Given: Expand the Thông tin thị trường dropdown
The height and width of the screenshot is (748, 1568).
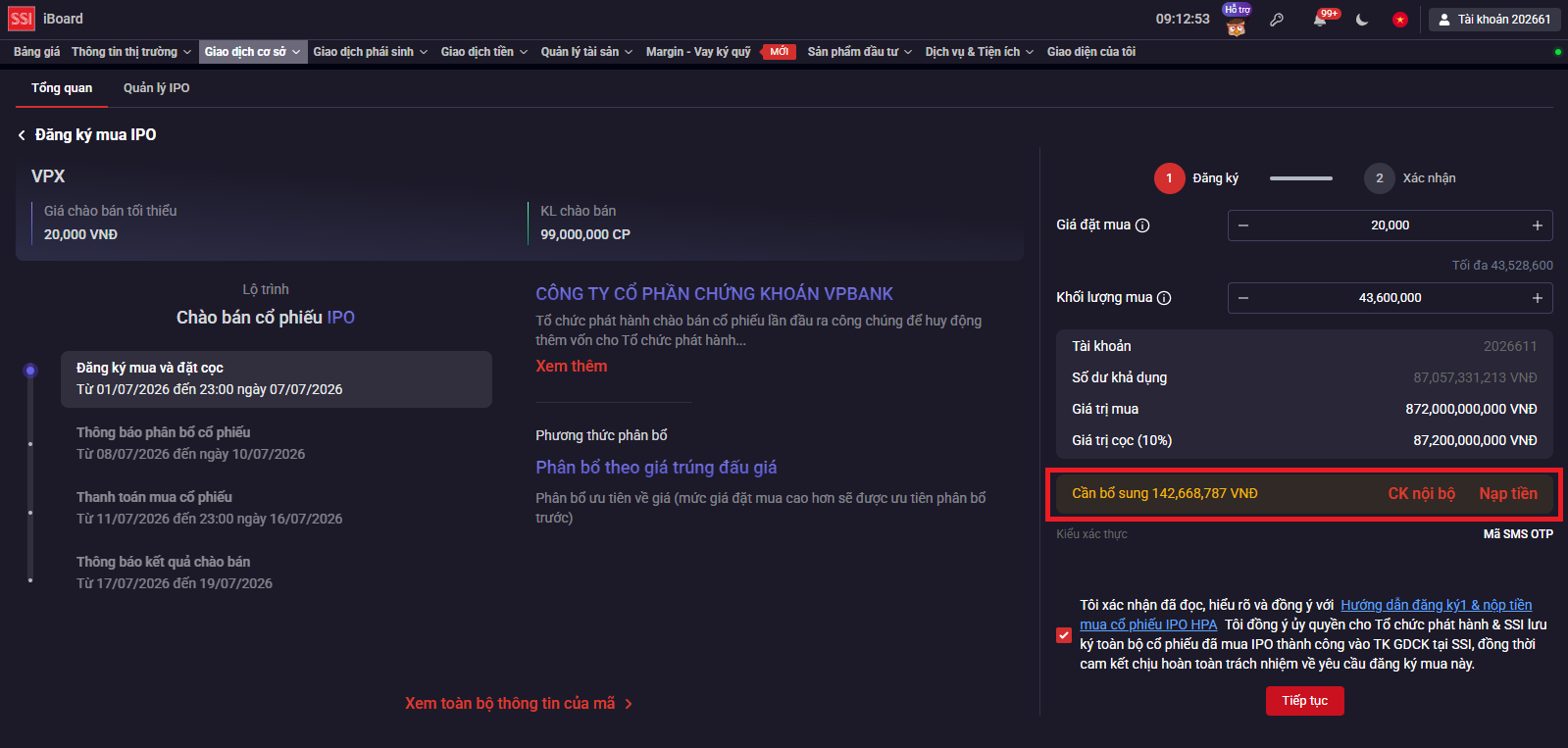Looking at the screenshot, I should click(131, 52).
